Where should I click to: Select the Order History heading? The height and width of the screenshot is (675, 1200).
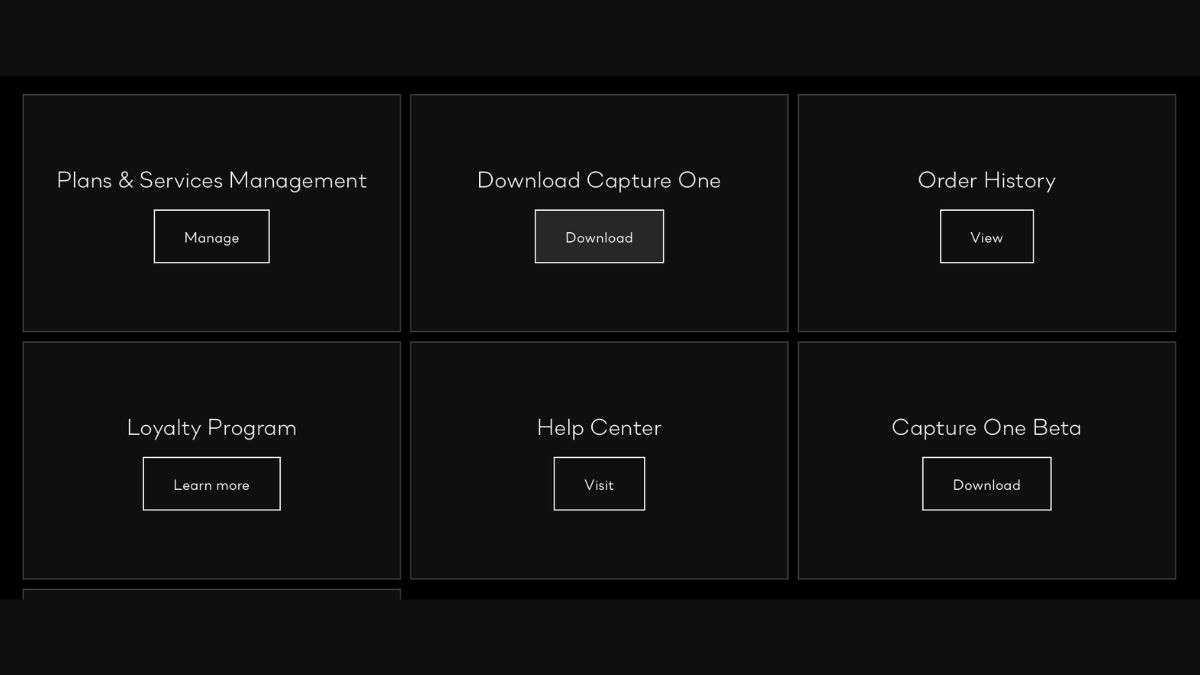point(986,180)
